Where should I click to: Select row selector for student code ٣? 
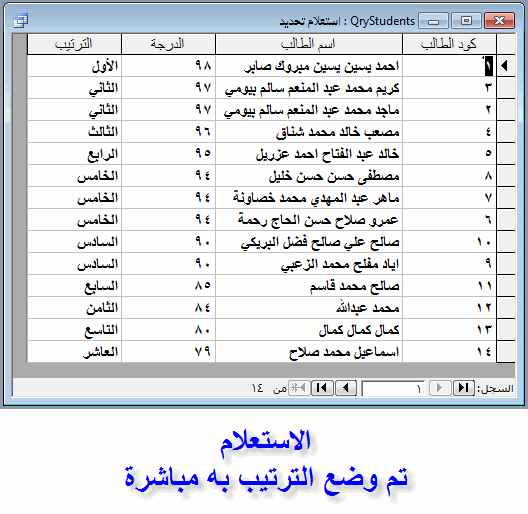(506, 88)
